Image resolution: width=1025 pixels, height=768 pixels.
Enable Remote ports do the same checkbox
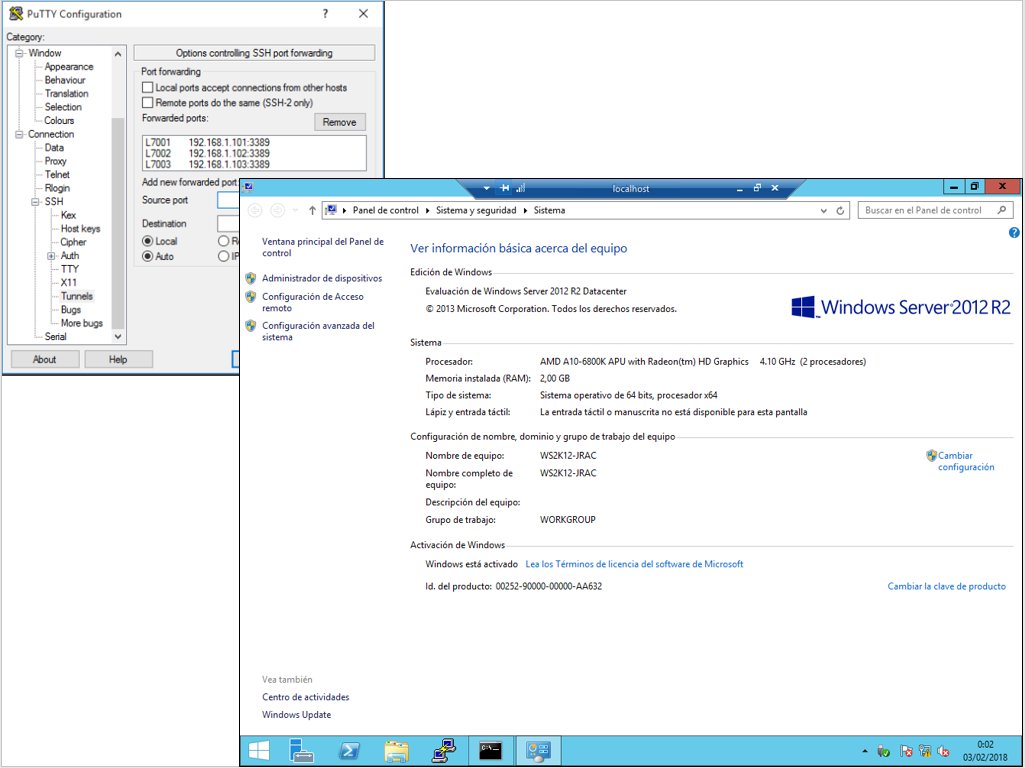point(148,103)
